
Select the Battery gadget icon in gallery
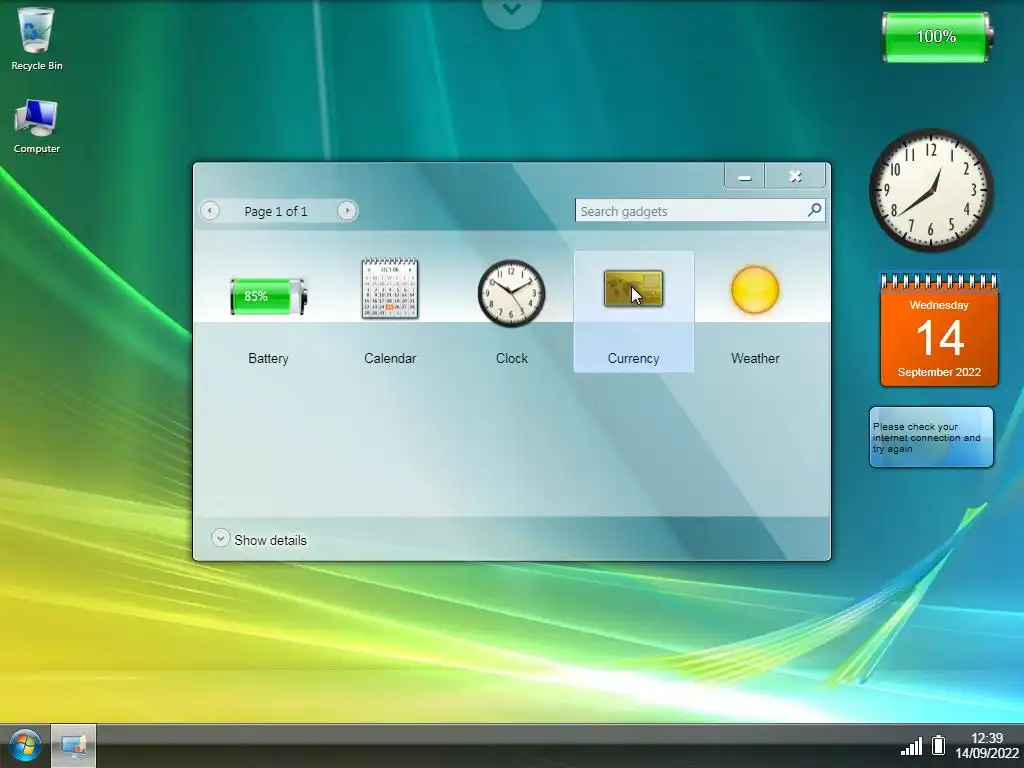(268, 296)
